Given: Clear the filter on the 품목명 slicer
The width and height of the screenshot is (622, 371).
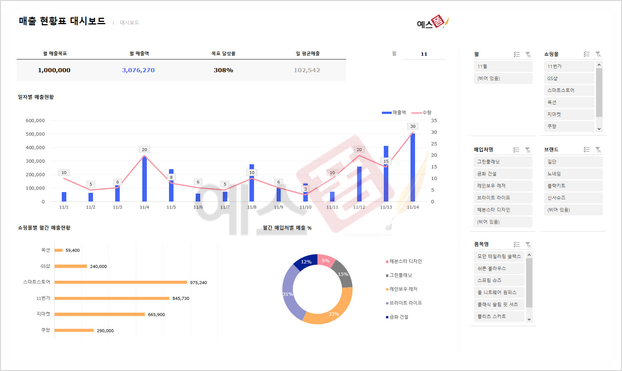Looking at the screenshot, I should pyautogui.click(x=528, y=244).
